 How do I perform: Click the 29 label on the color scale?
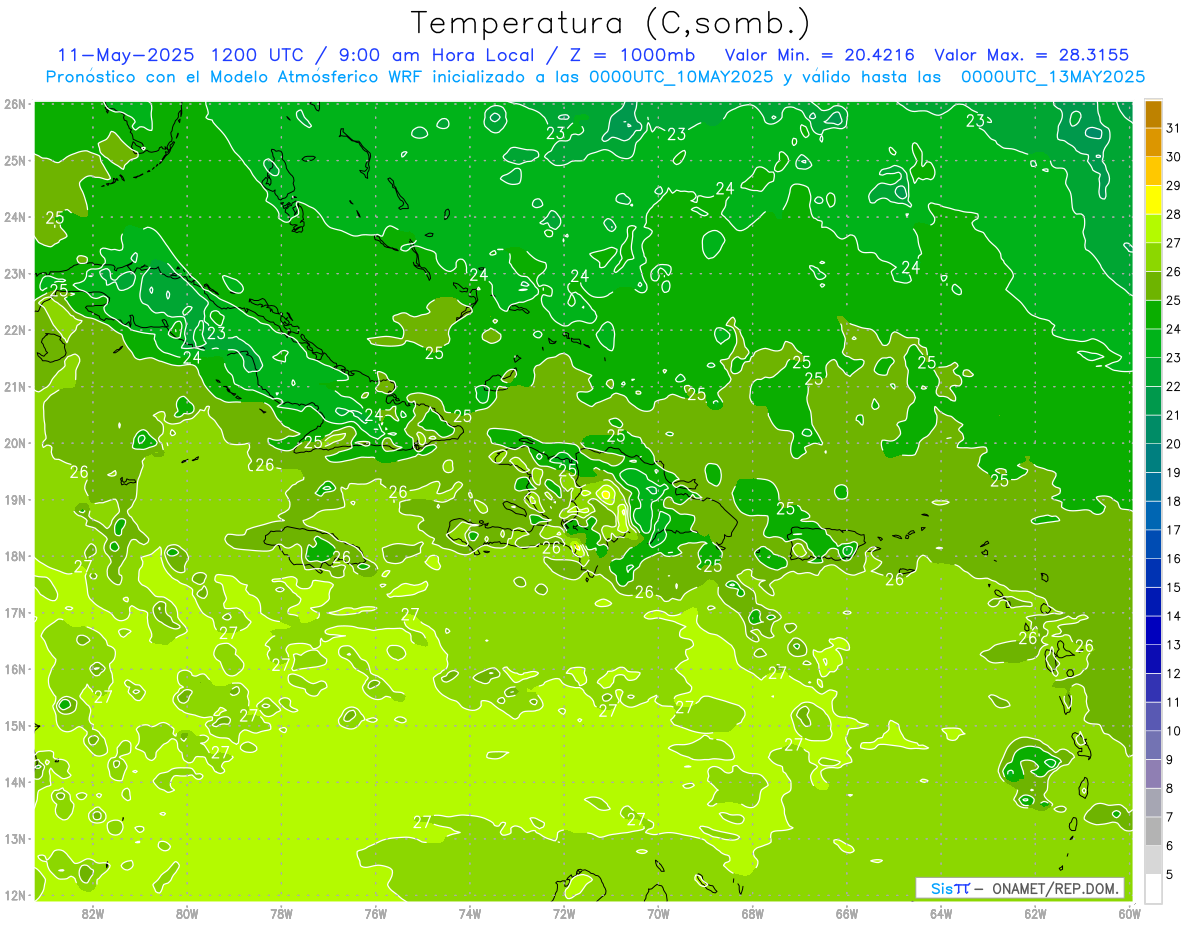1174,186
